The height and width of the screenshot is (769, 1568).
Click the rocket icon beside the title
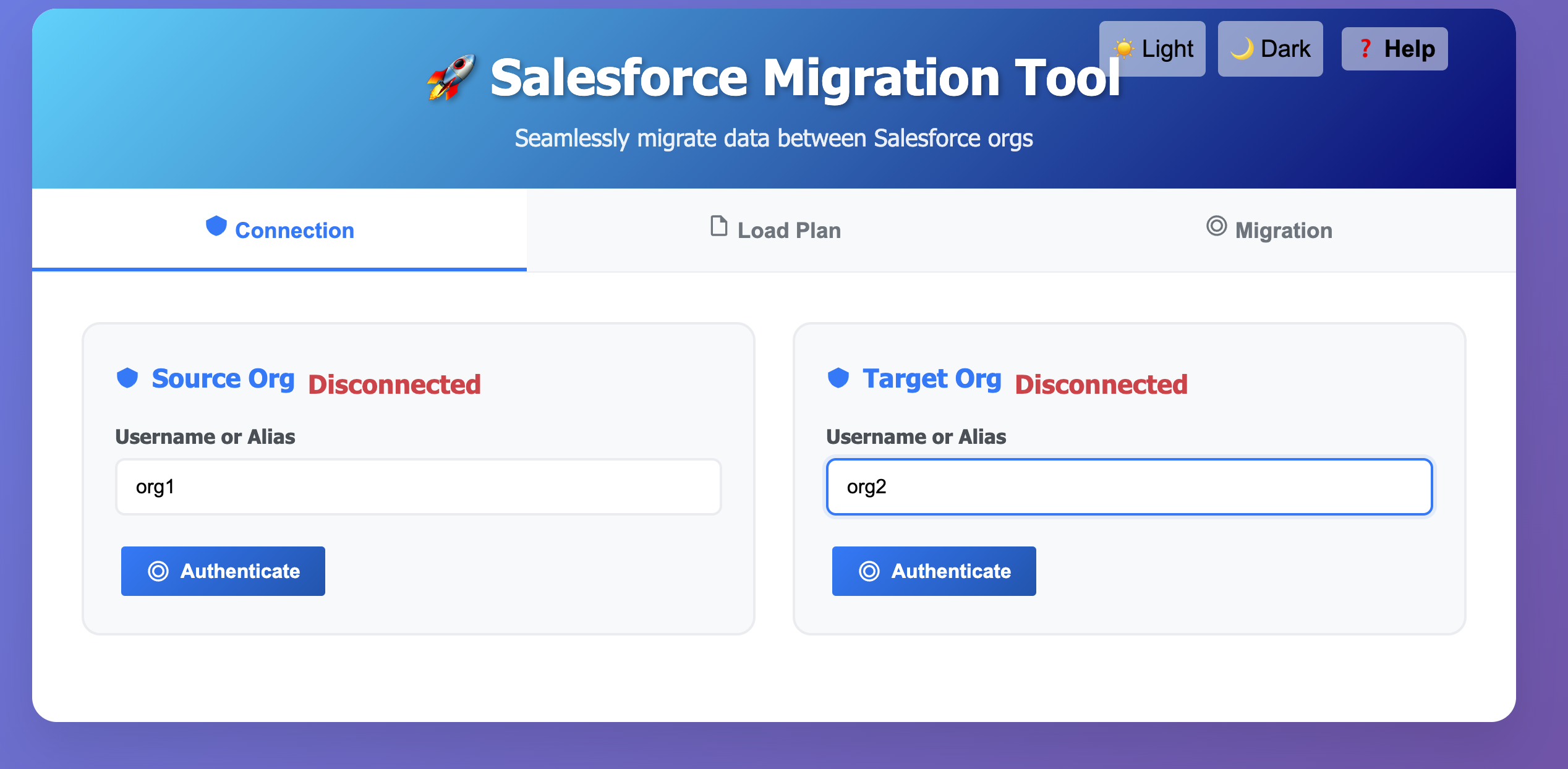pyautogui.click(x=451, y=77)
